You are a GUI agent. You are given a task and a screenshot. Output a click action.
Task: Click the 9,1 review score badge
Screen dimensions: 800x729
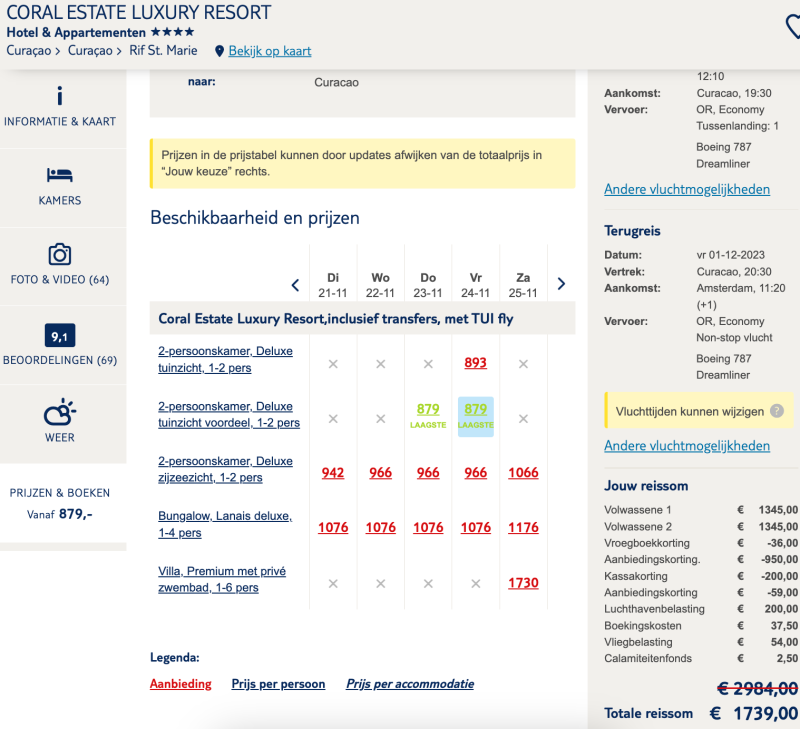(x=60, y=336)
